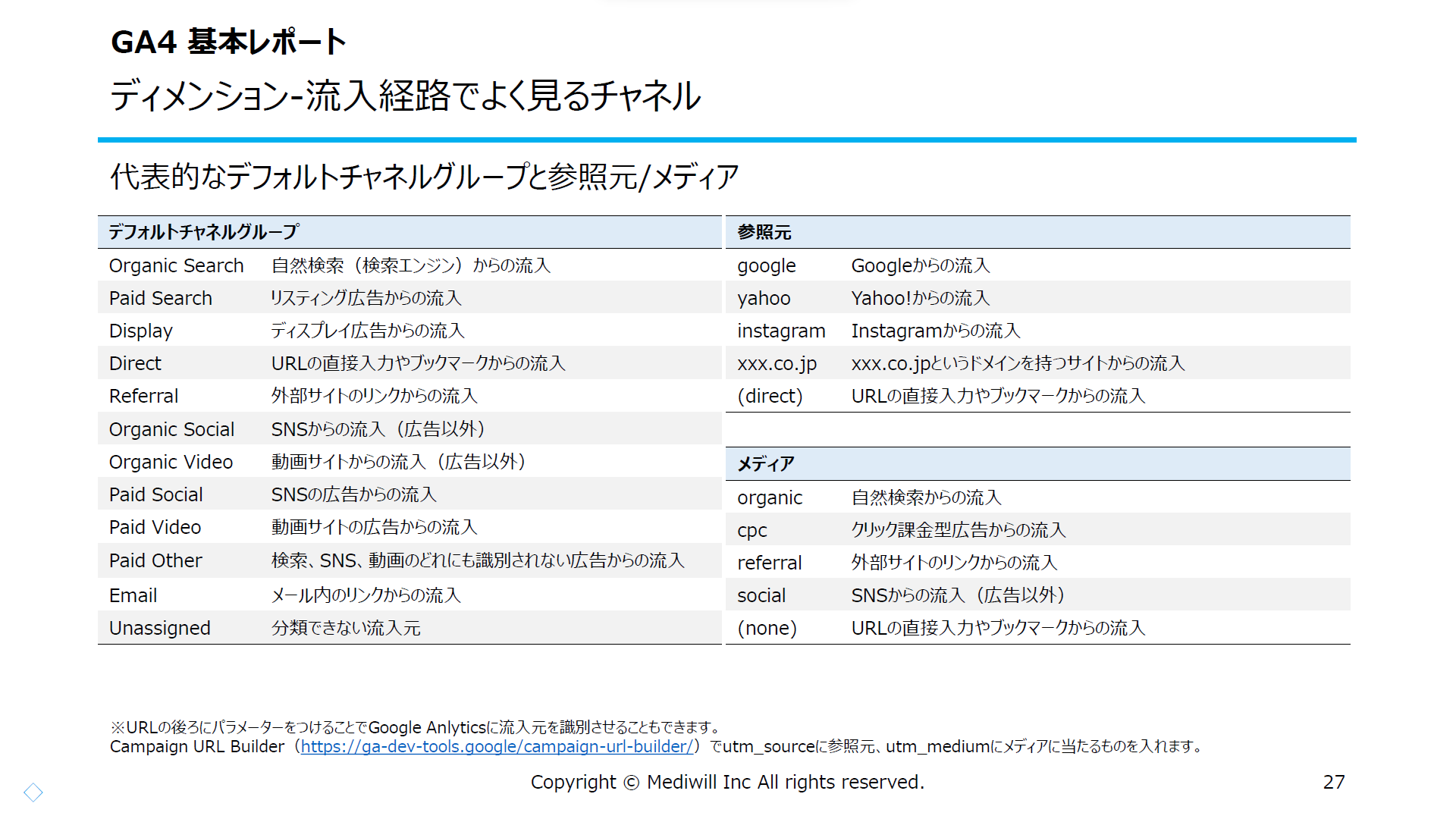
Task: Click description 'ディスプレイ広告からの流入'
Action: [x=368, y=331]
